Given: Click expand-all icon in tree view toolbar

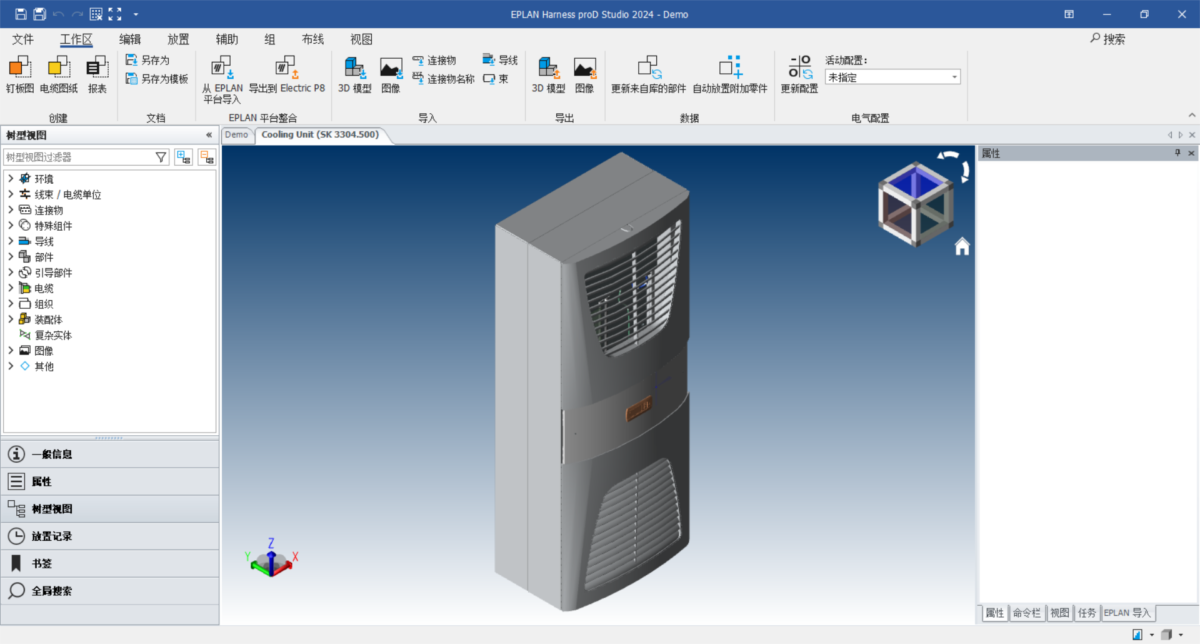Looking at the screenshot, I should 184,157.
